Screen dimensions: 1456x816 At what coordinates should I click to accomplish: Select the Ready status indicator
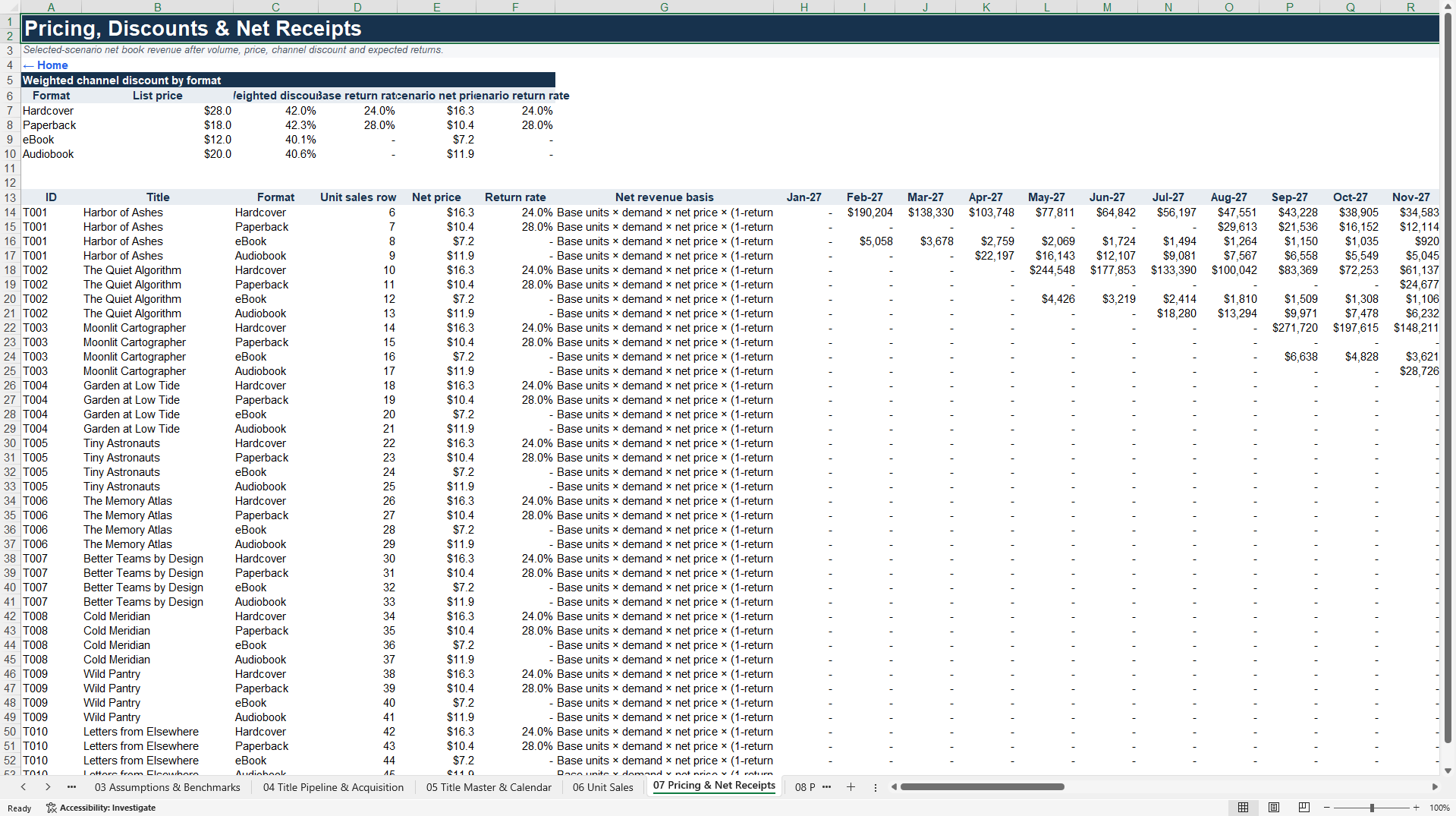(19, 808)
